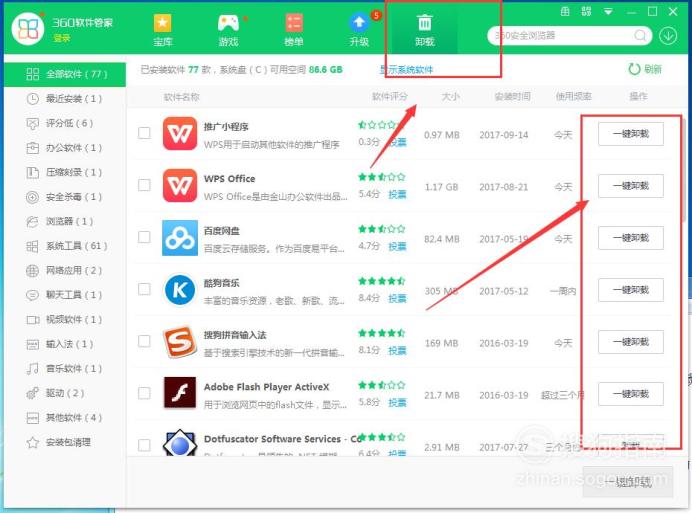Click the grid tools icon in title bar
692x513 pixels.
(x=587, y=11)
